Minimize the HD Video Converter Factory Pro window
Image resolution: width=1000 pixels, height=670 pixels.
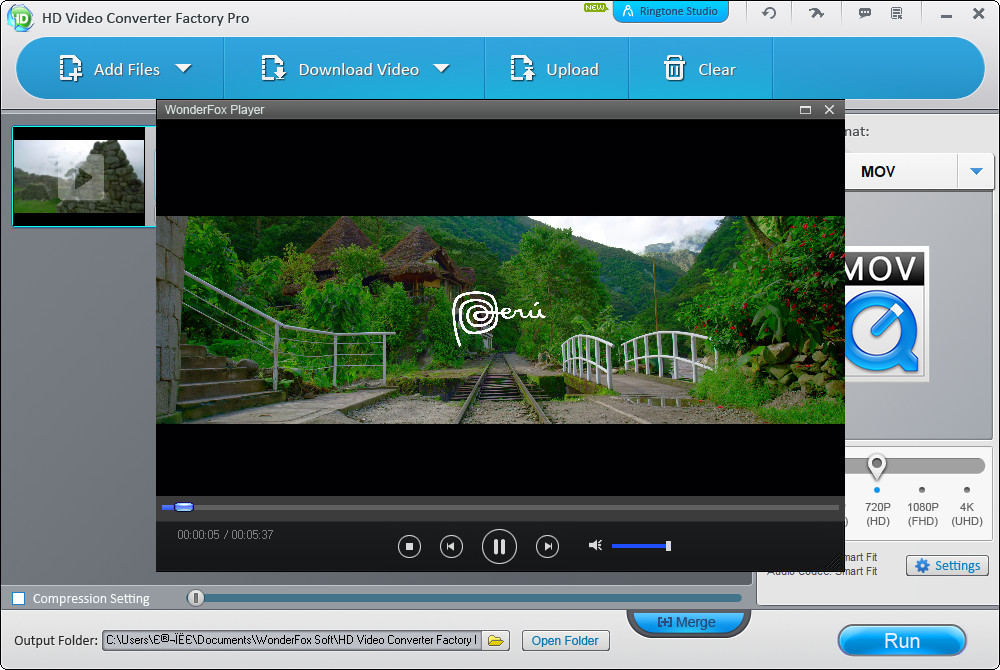[946, 14]
